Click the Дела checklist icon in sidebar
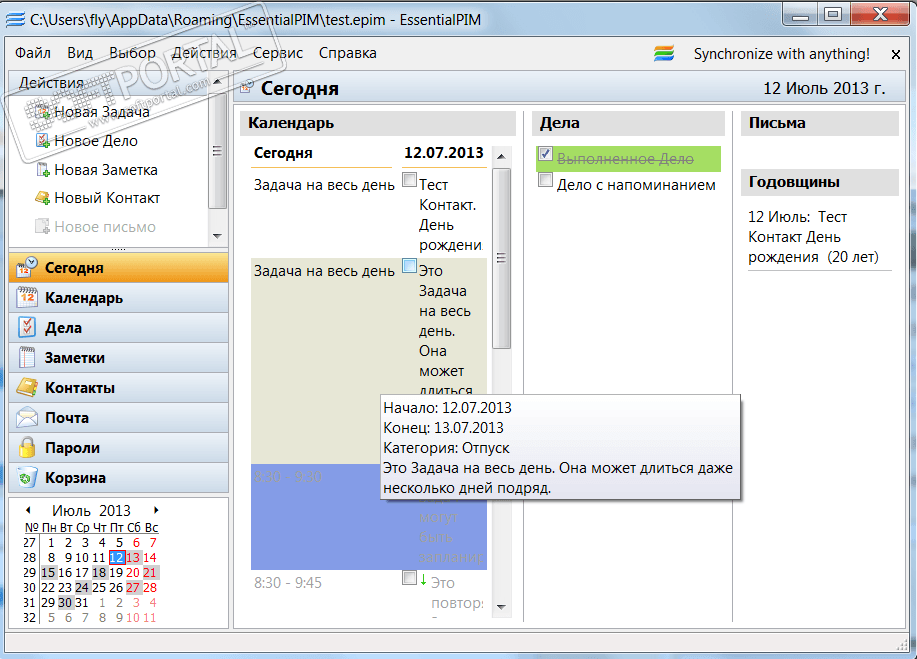This screenshot has width=917, height=659. [x=27, y=327]
